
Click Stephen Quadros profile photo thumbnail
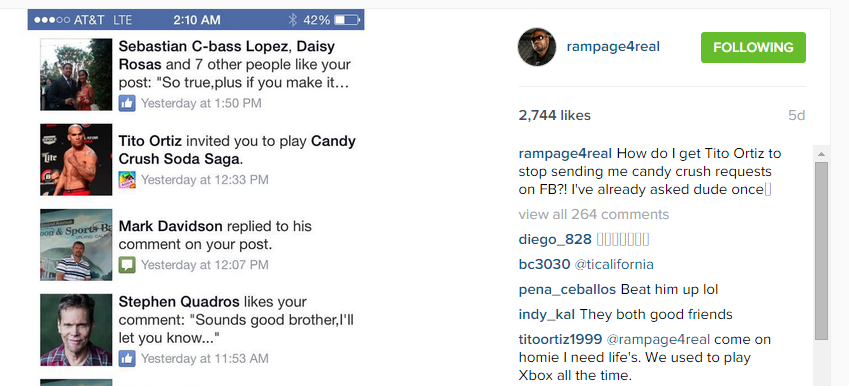pyautogui.click(x=76, y=330)
